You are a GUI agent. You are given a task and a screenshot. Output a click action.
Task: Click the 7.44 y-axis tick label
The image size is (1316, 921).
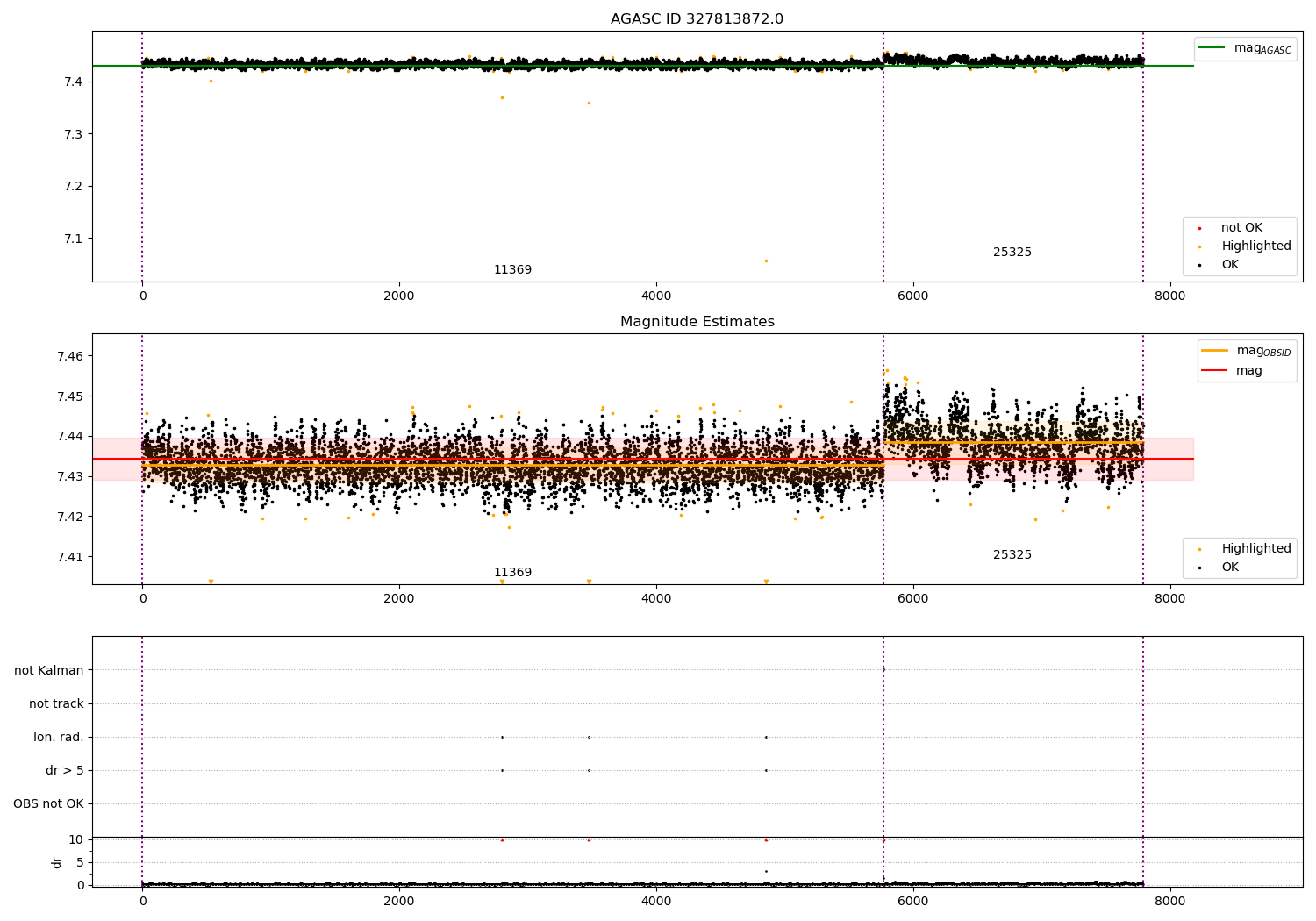click(70, 436)
